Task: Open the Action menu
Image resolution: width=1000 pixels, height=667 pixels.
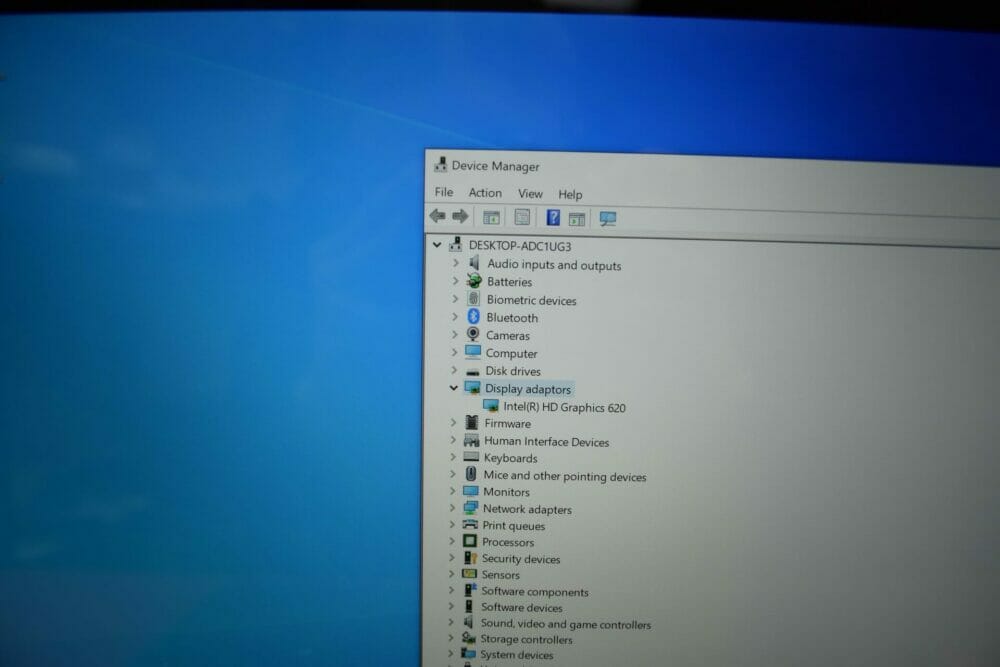Action: (485, 193)
